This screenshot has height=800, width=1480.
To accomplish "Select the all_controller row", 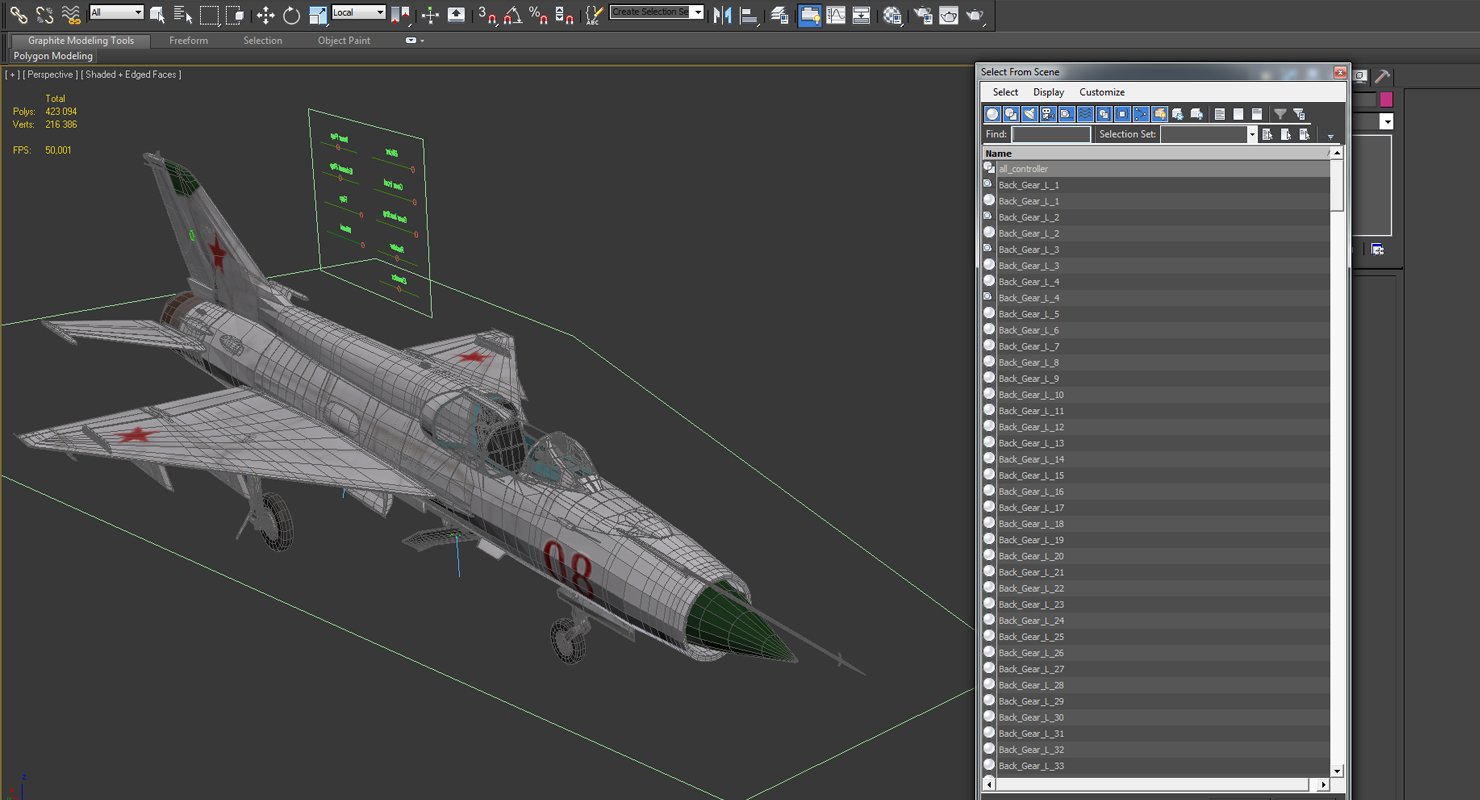I will (x=1156, y=169).
